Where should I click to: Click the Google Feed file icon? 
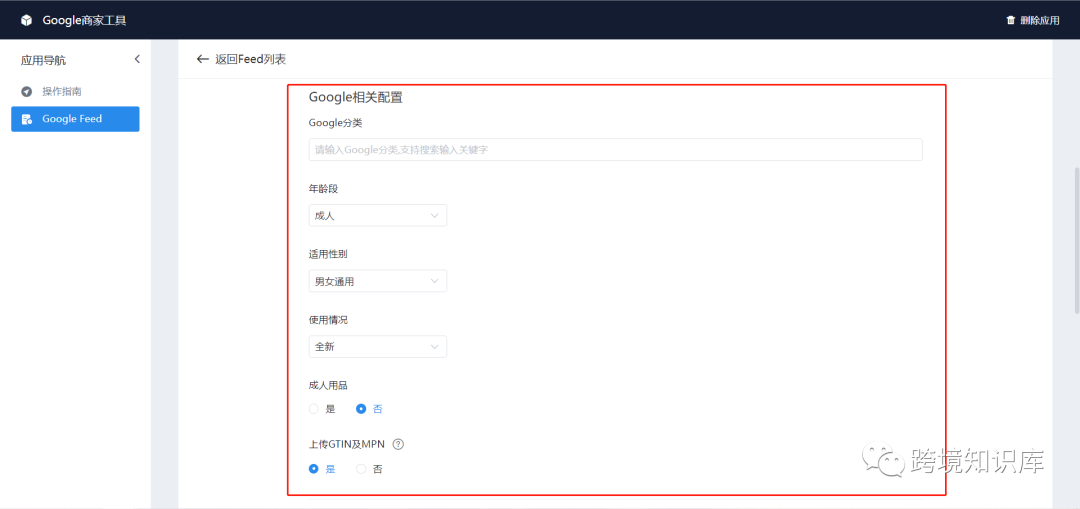[27, 119]
